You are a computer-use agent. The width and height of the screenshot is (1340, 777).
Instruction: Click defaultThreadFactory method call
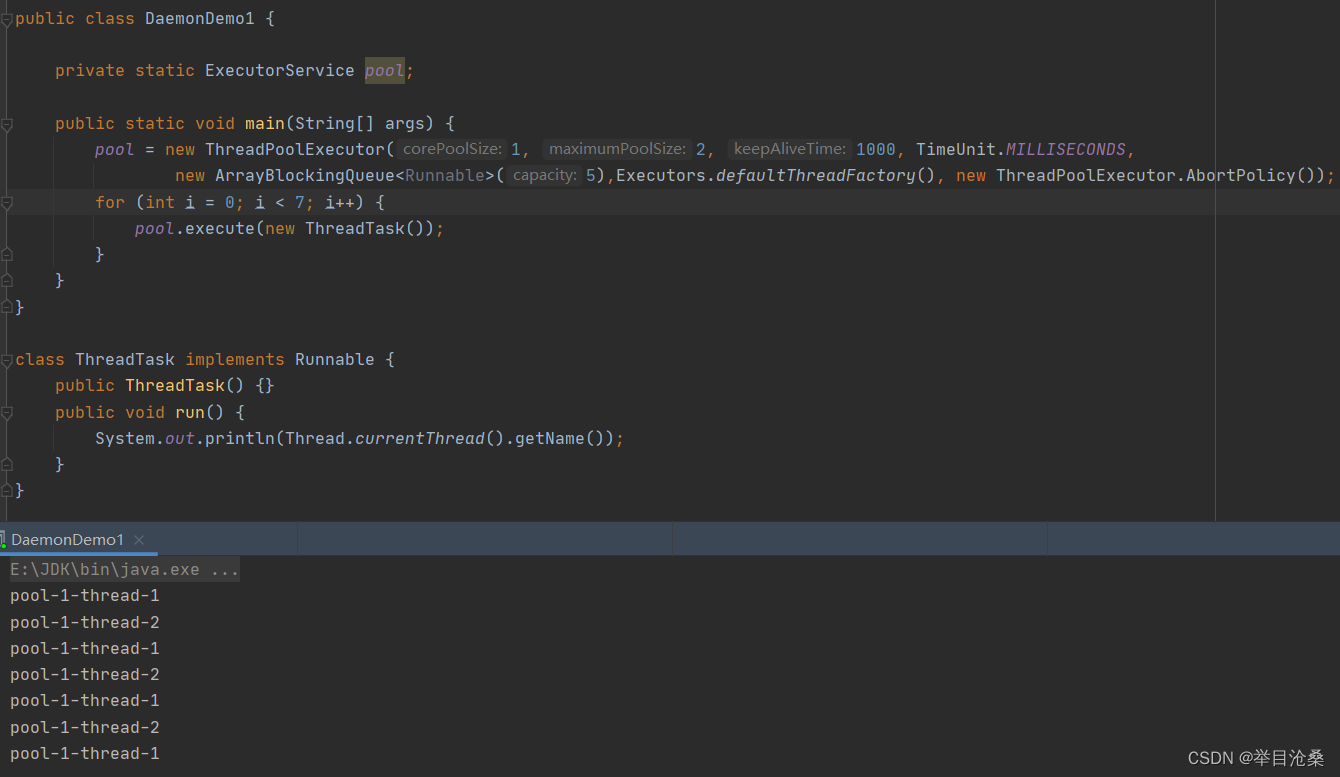(816, 176)
